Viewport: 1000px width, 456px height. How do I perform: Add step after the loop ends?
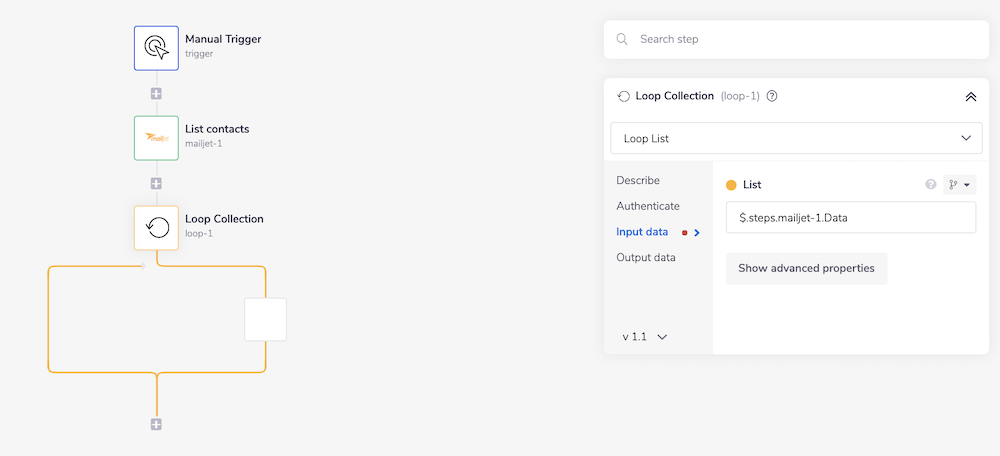pyautogui.click(x=156, y=424)
